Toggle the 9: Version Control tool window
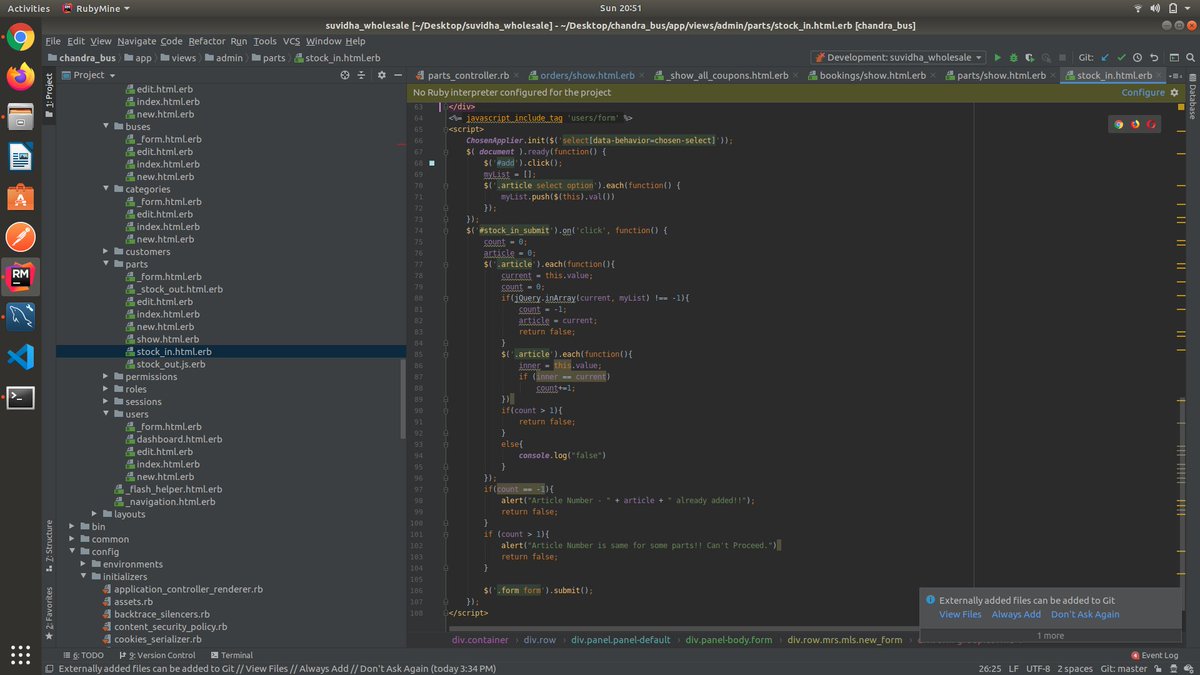Viewport: 1200px width, 675px height. click(x=155, y=655)
